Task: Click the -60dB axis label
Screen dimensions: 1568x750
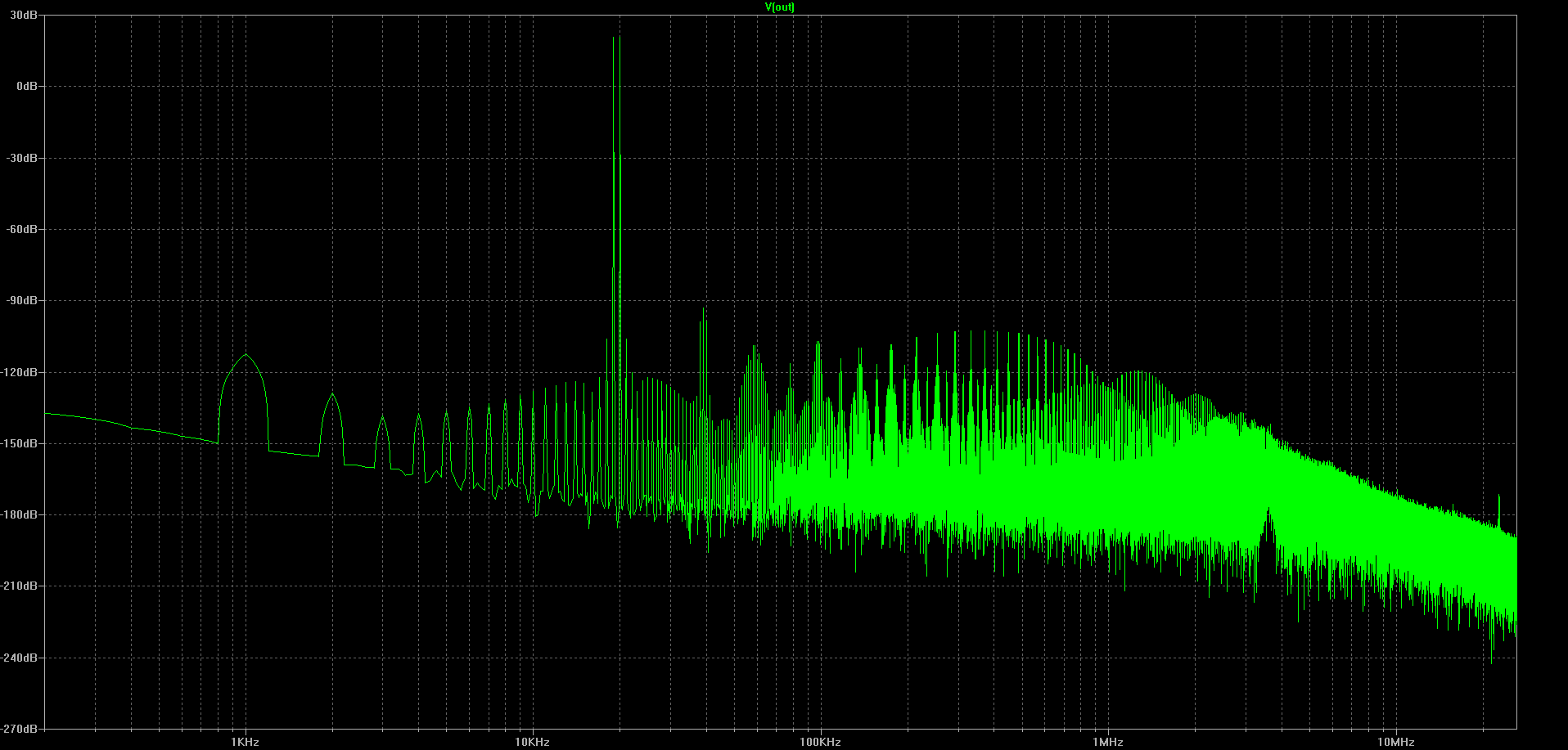Action: coord(22,229)
